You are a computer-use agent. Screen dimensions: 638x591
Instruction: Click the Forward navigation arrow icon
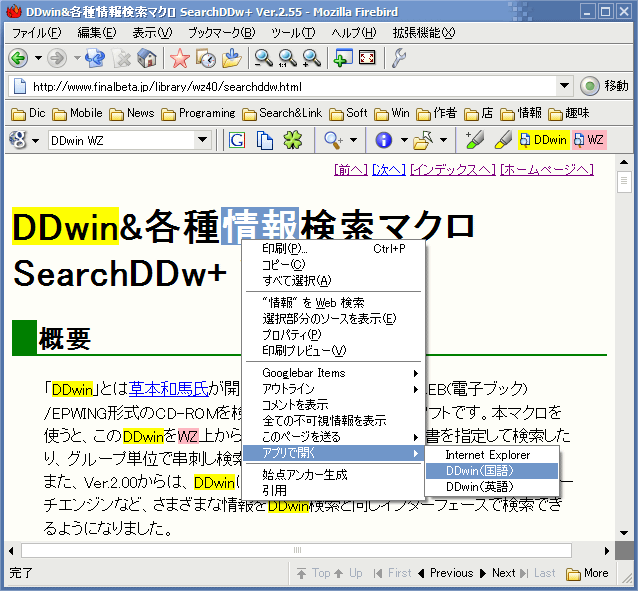(57, 58)
